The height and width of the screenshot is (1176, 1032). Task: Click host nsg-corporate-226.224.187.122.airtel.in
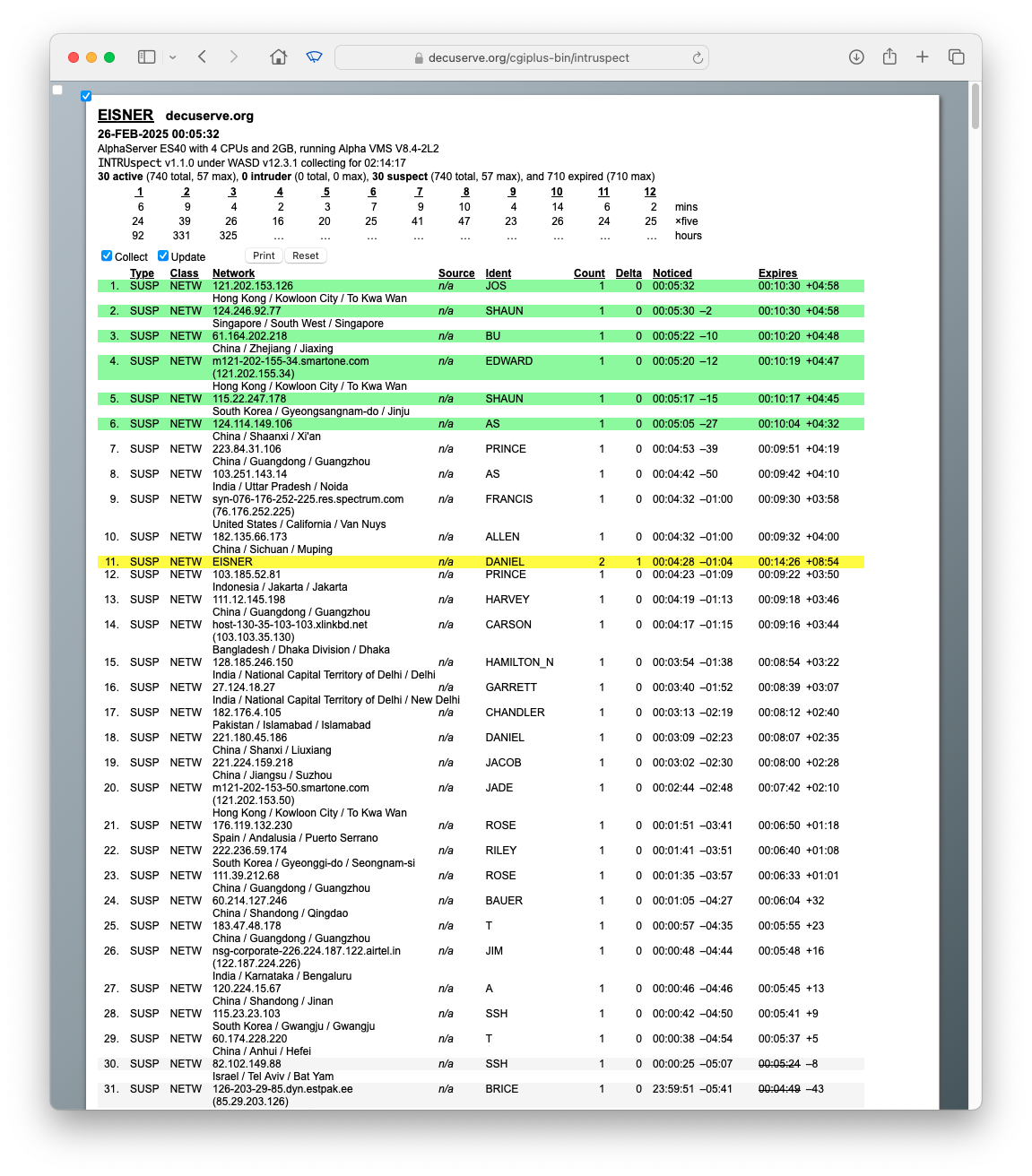(x=307, y=951)
